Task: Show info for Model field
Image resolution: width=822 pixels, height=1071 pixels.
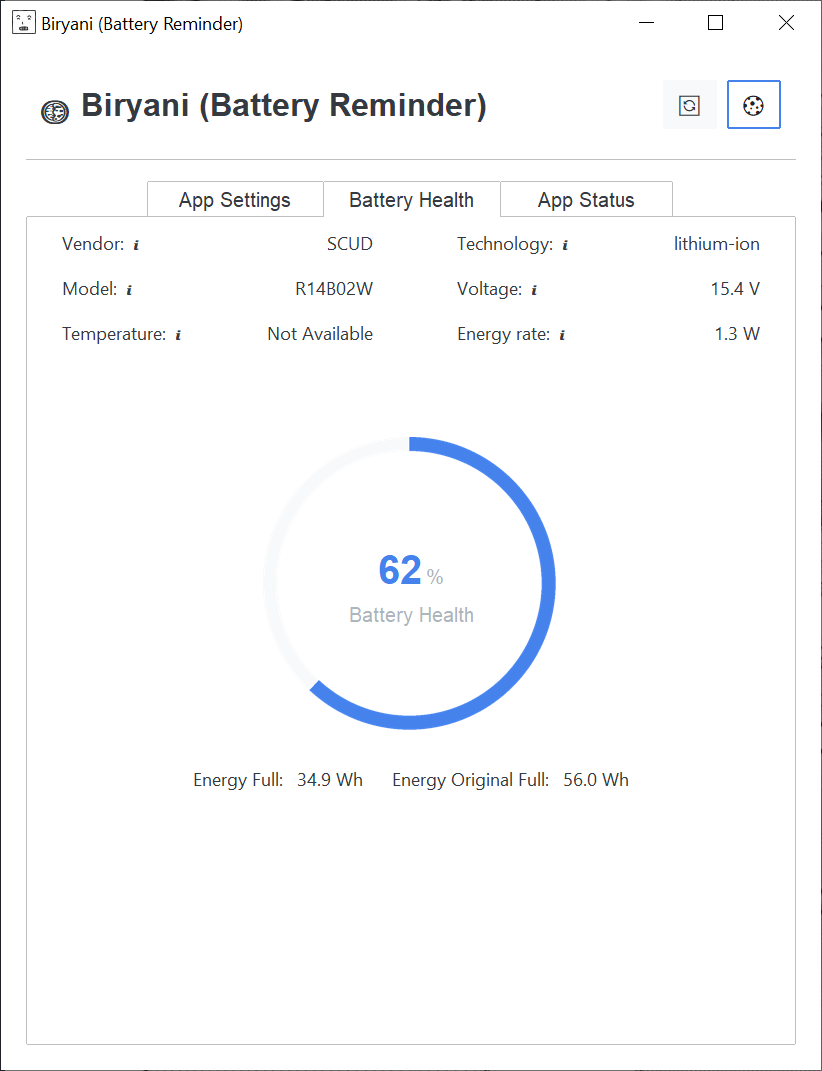Action: click(129, 290)
